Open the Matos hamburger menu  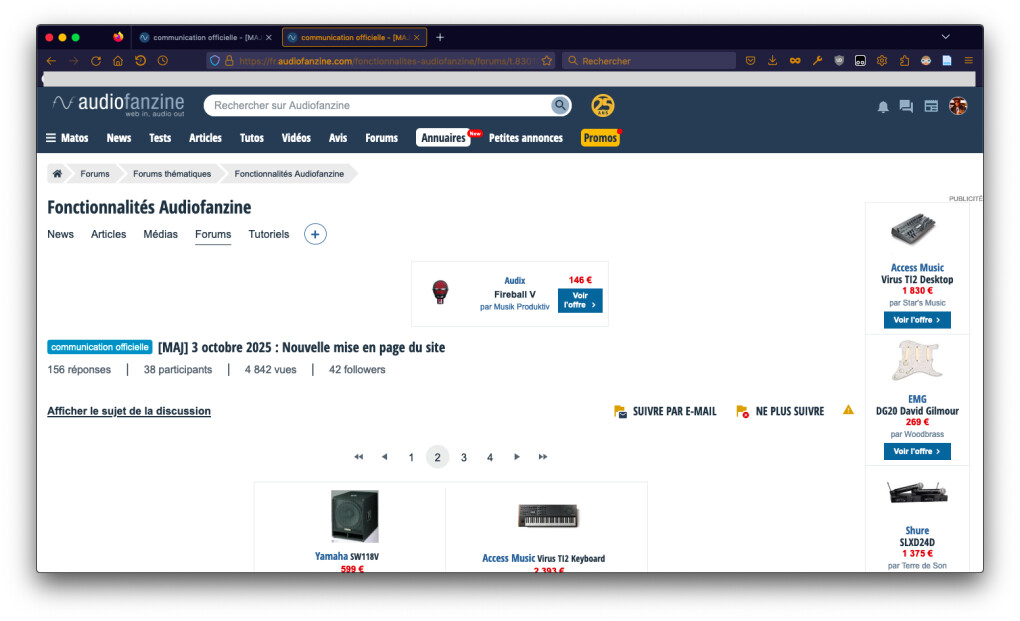[67, 138]
